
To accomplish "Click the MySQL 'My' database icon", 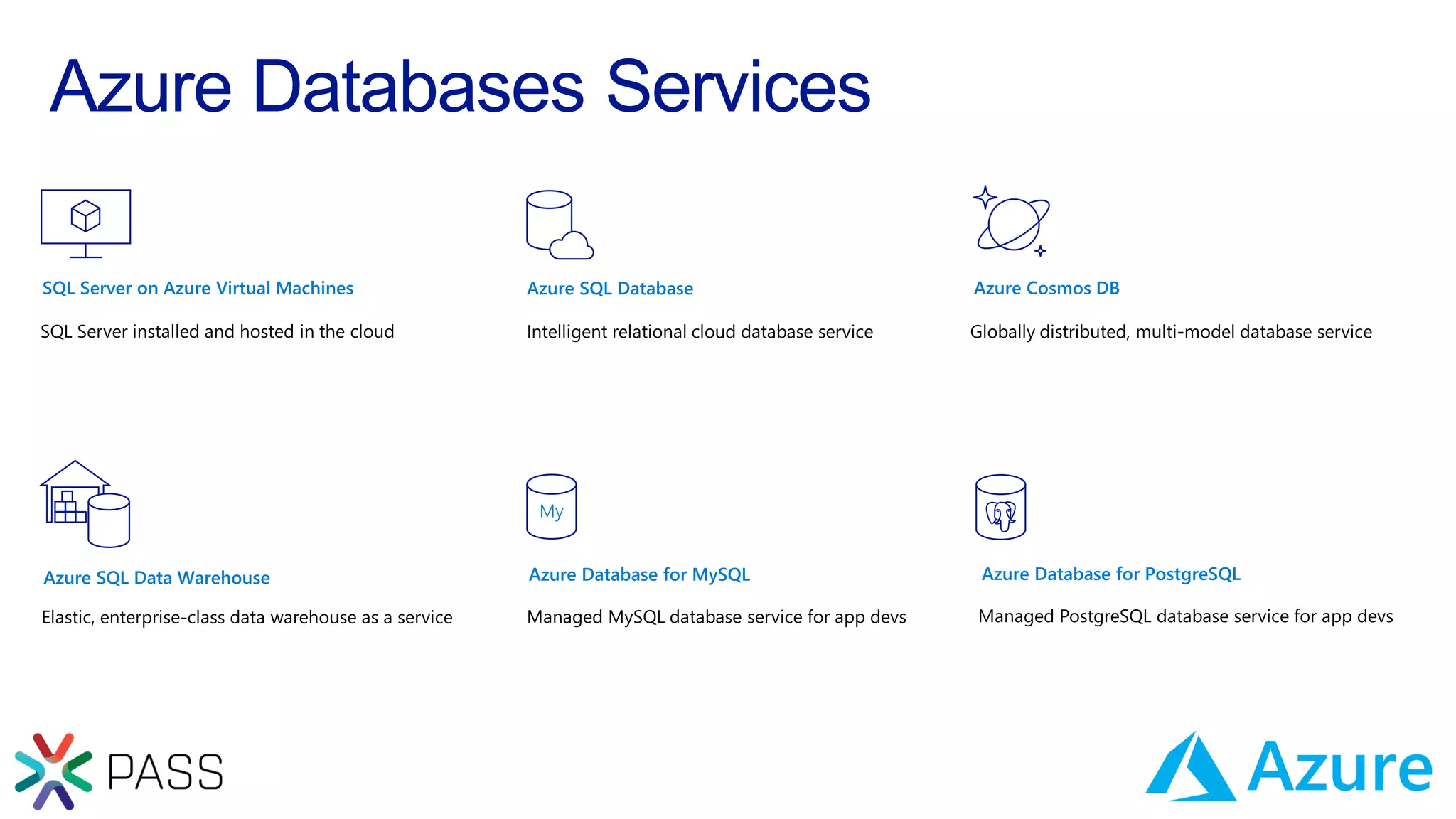I will pyautogui.click(x=551, y=507).
